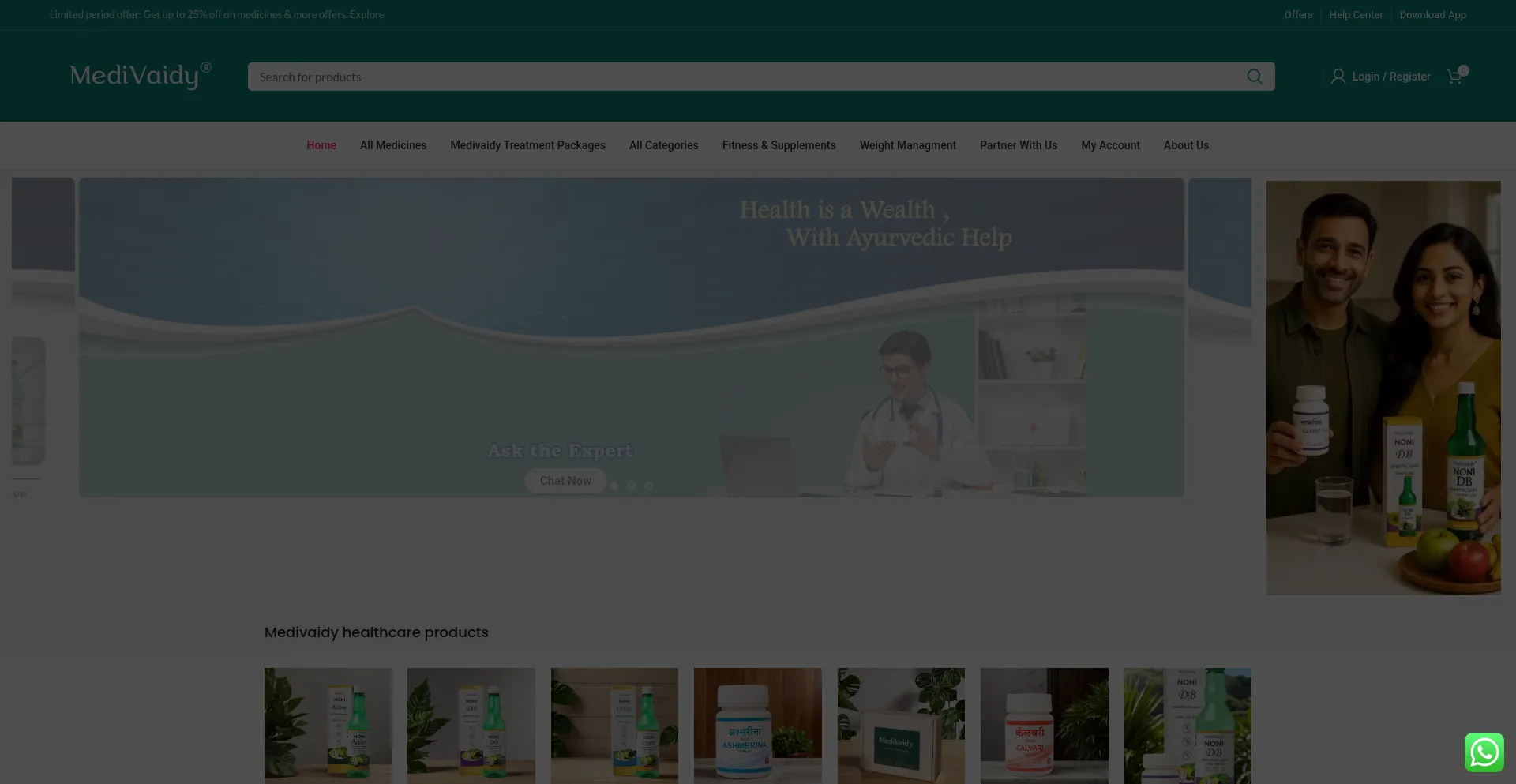This screenshot has width=1516, height=784.
Task: Select first banner slide dot
Action: [x=614, y=486]
